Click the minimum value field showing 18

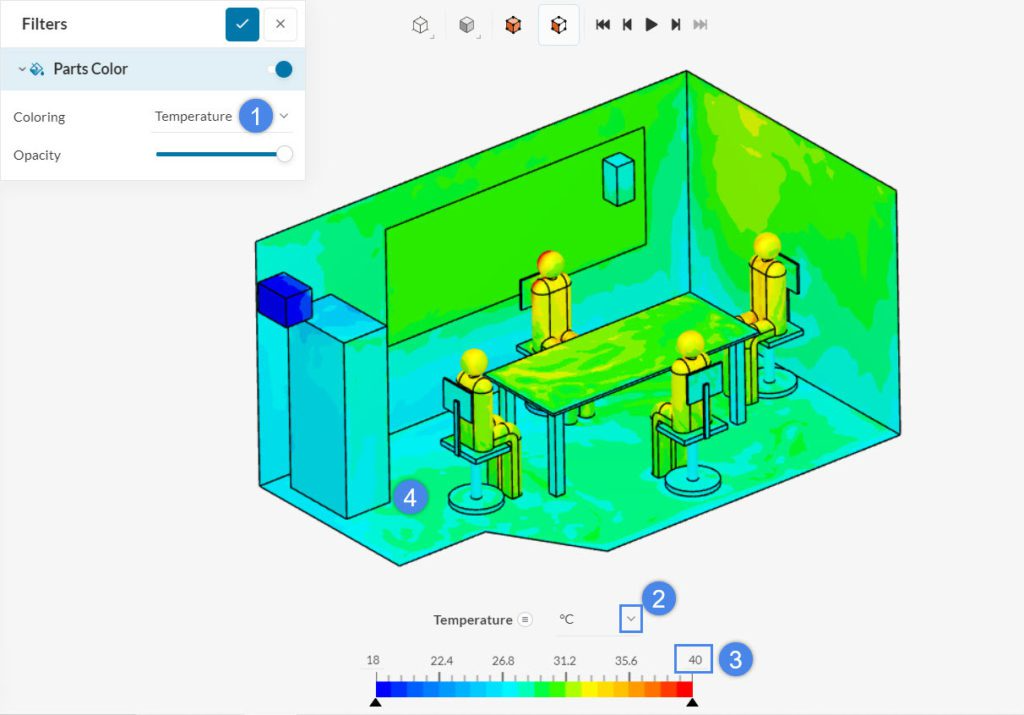pos(373,660)
